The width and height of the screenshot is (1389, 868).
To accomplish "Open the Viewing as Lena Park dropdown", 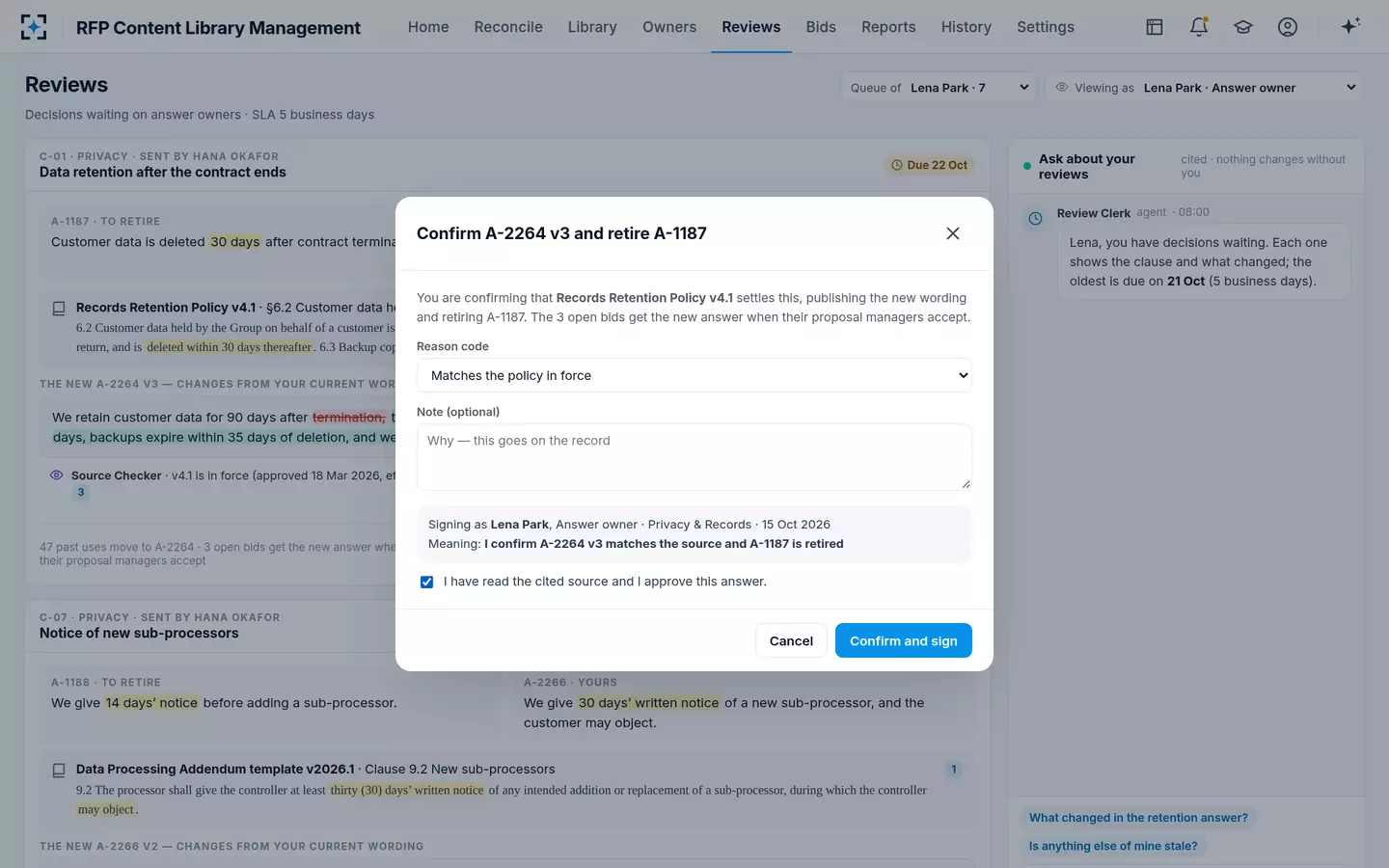I will 1205,88.
